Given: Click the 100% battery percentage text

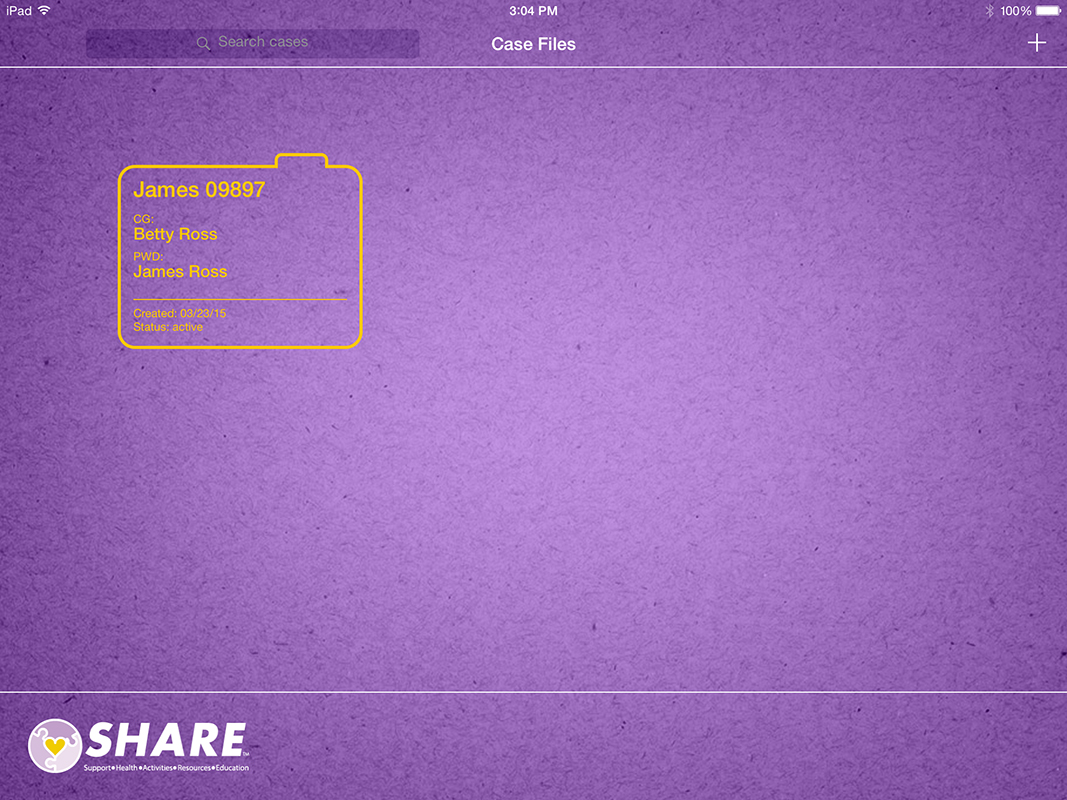Looking at the screenshot, I should pyautogui.click(x=1015, y=11).
